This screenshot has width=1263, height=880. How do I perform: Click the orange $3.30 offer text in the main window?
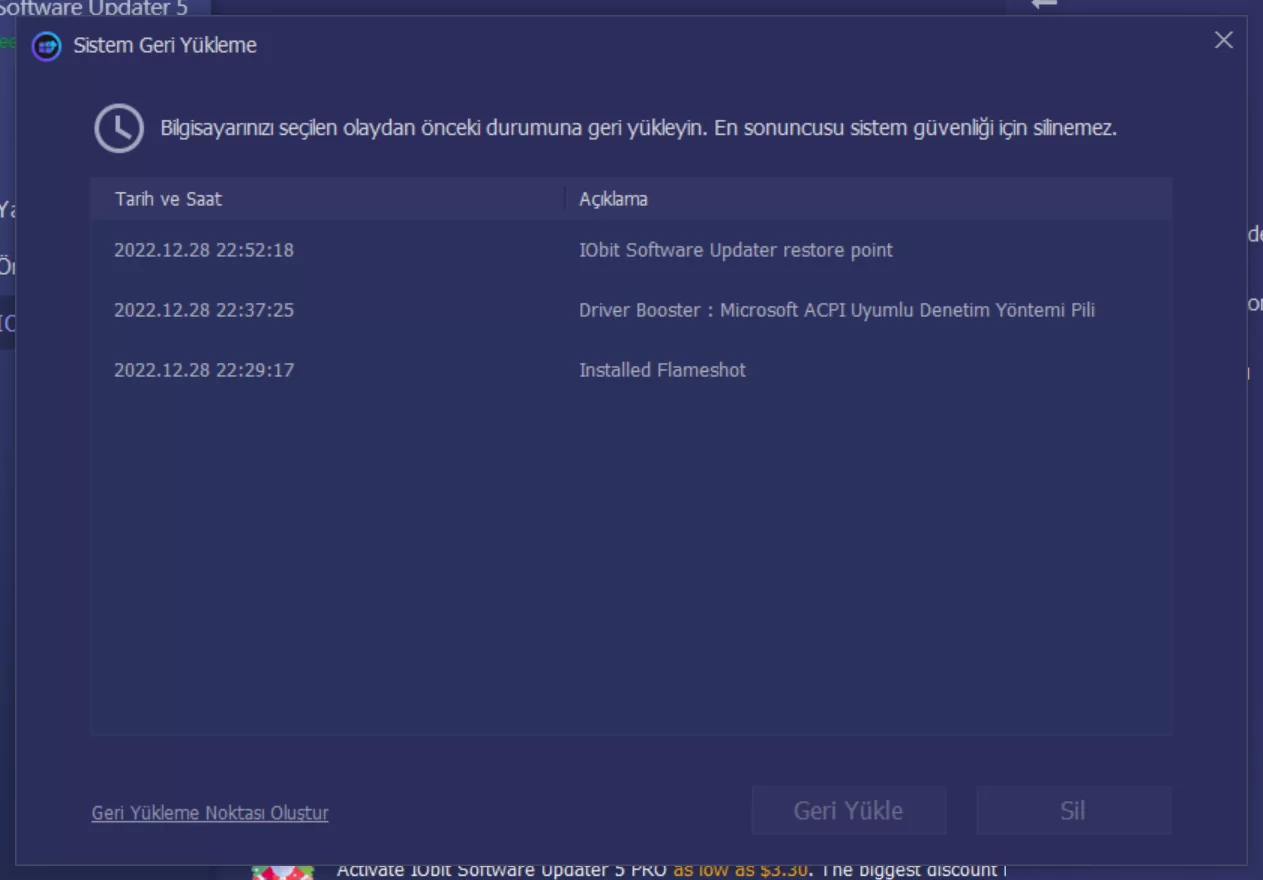pyautogui.click(x=740, y=870)
